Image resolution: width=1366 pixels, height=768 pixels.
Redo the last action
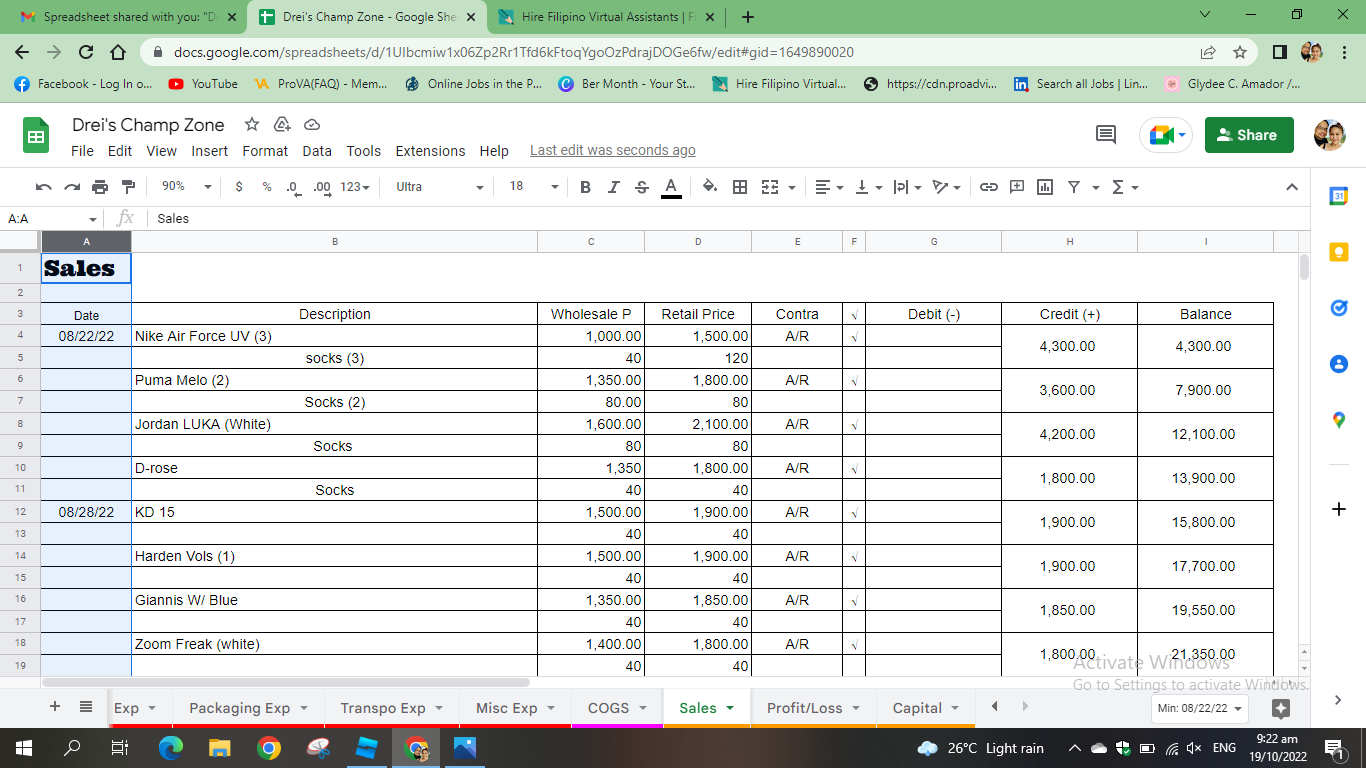click(x=71, y=187)
